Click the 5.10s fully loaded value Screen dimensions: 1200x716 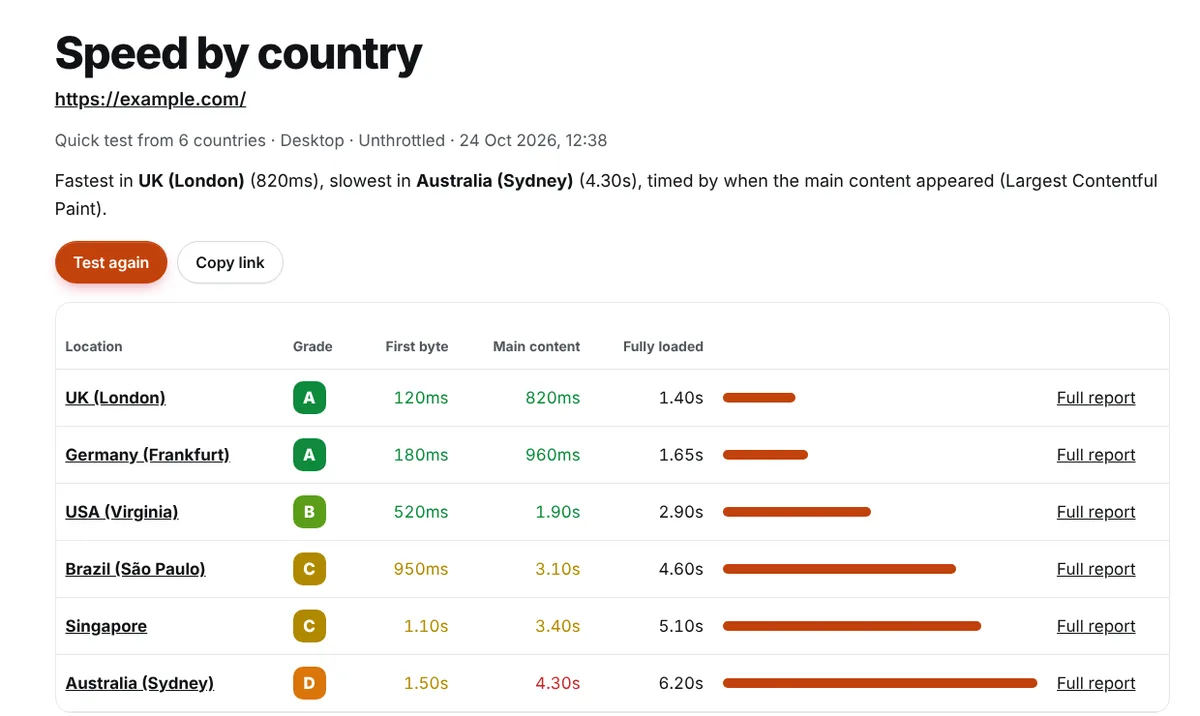tap(681, 626)
